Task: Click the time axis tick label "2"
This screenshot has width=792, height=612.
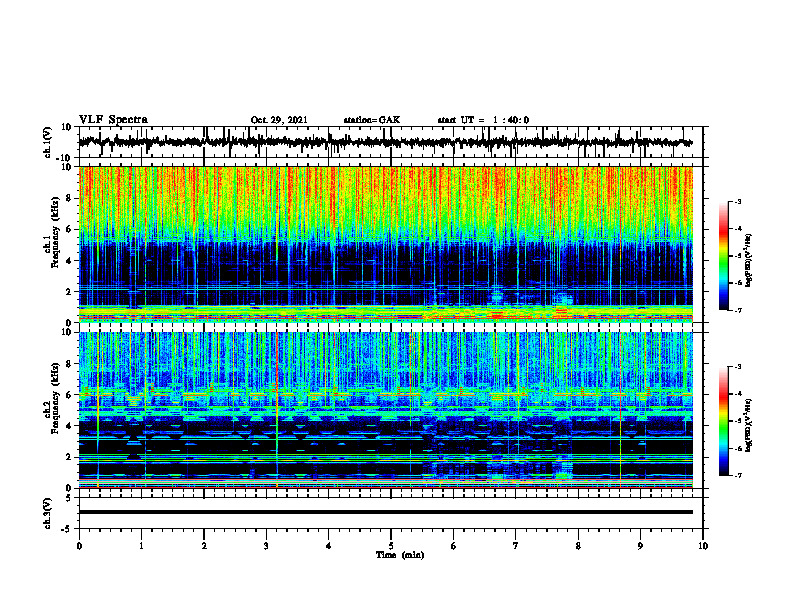Action: [x=204, y=546]
